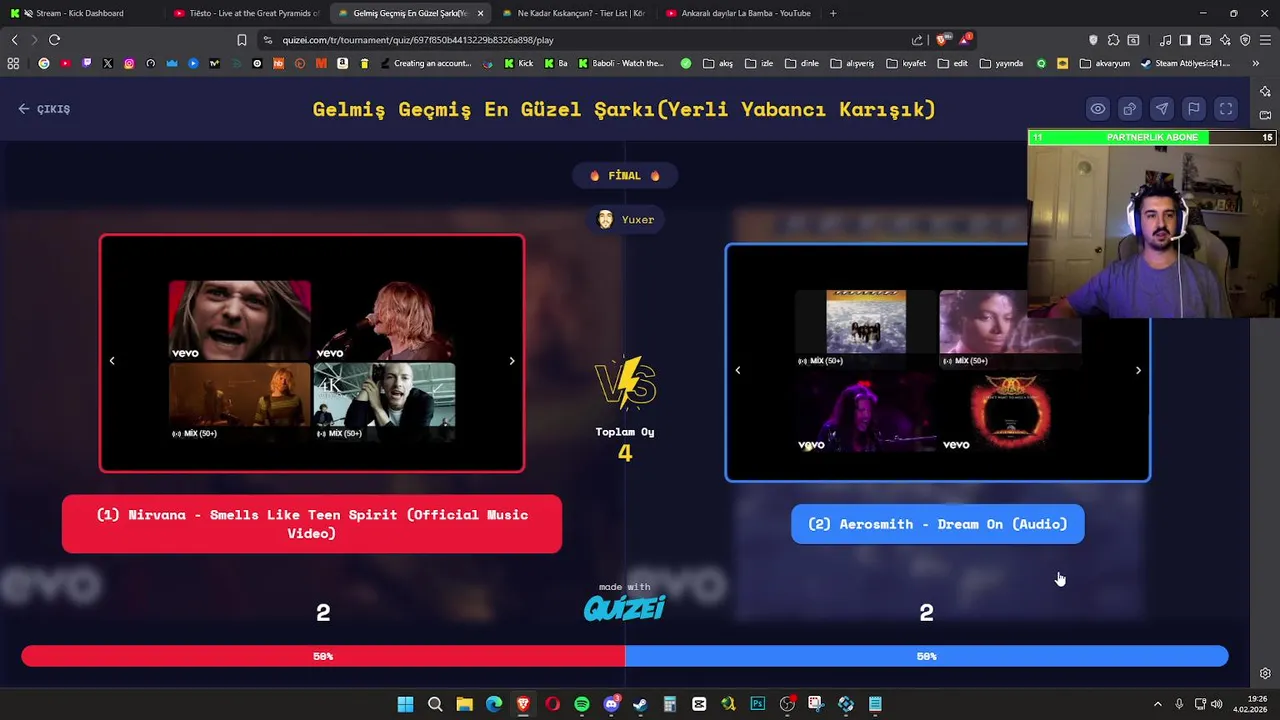This screenshot has width=1280, height=720.
Task: Open the browser hamburger menu
Action: tap(1265, 40)
